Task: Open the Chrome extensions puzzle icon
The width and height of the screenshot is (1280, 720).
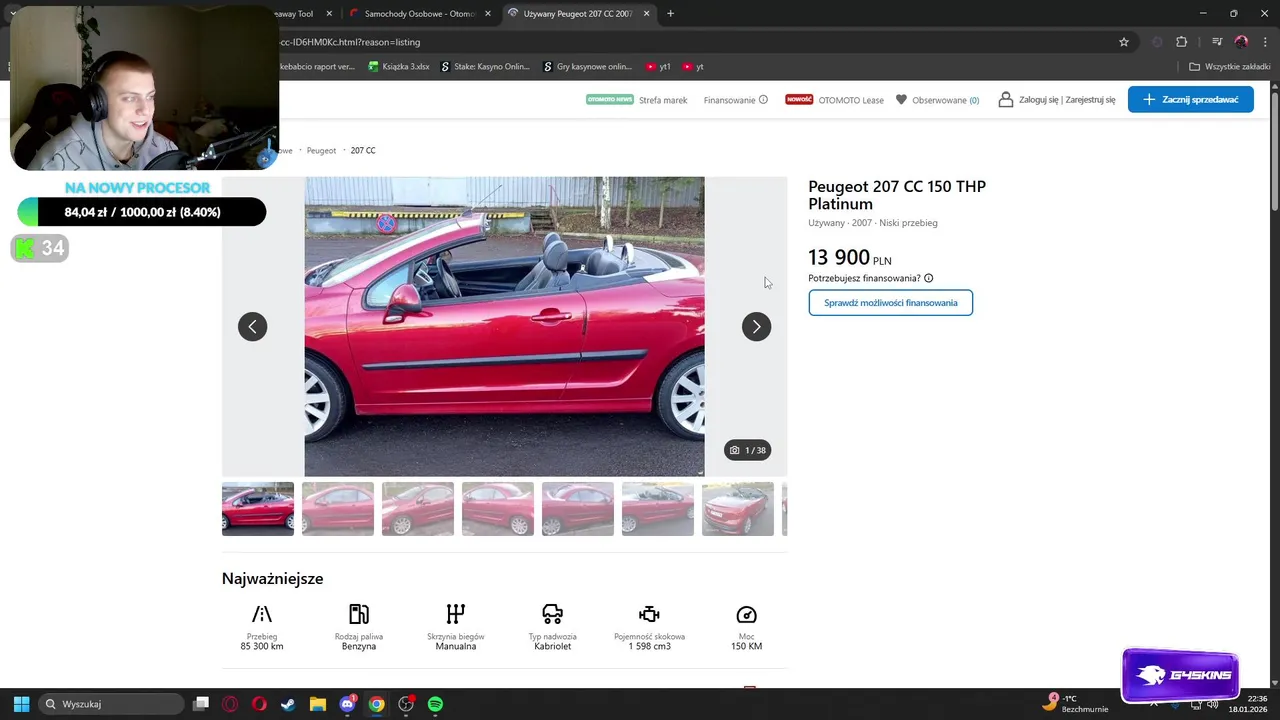Action: click(x=1182, y=42)
